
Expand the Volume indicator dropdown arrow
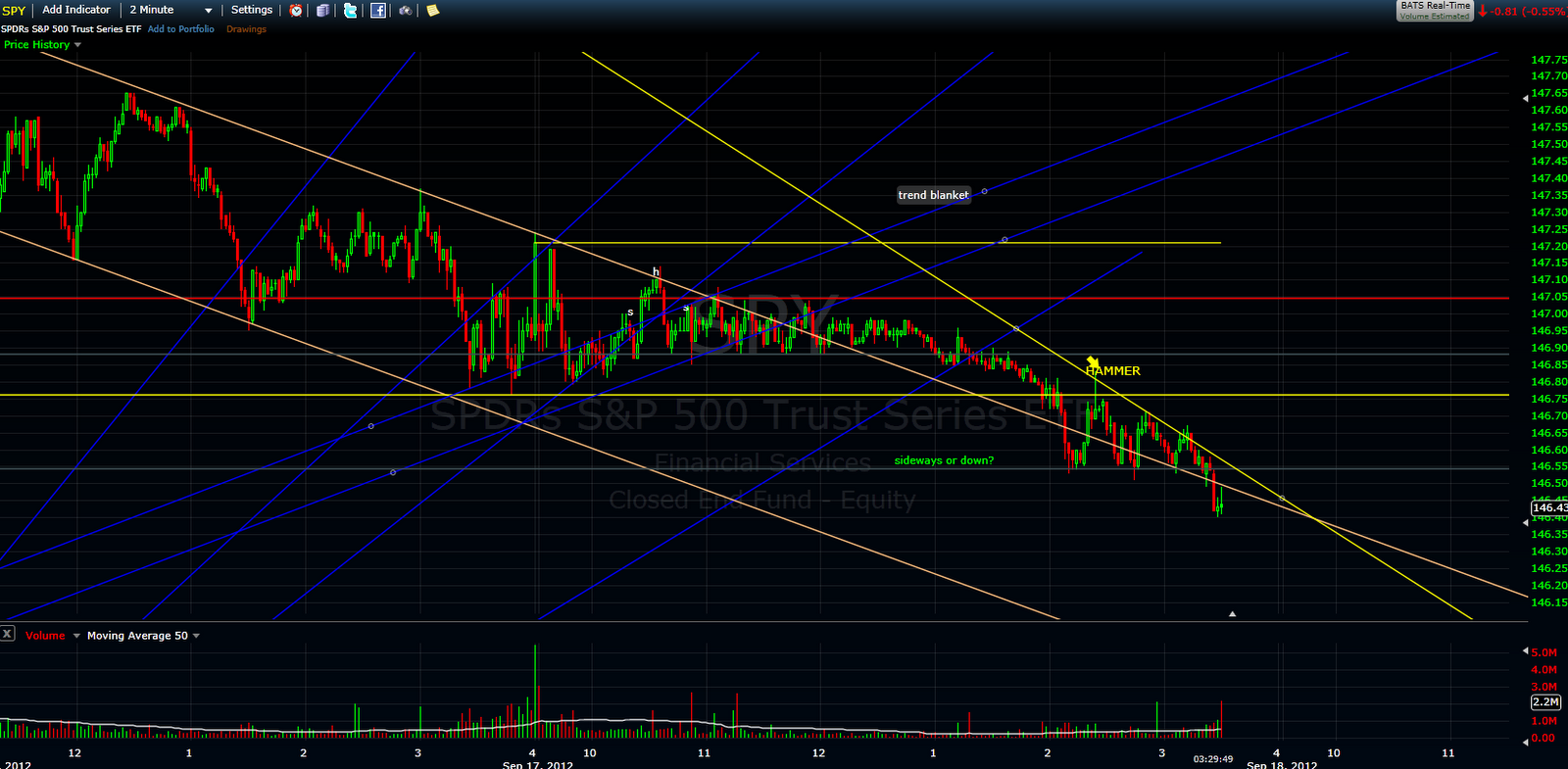pos(76,636)
